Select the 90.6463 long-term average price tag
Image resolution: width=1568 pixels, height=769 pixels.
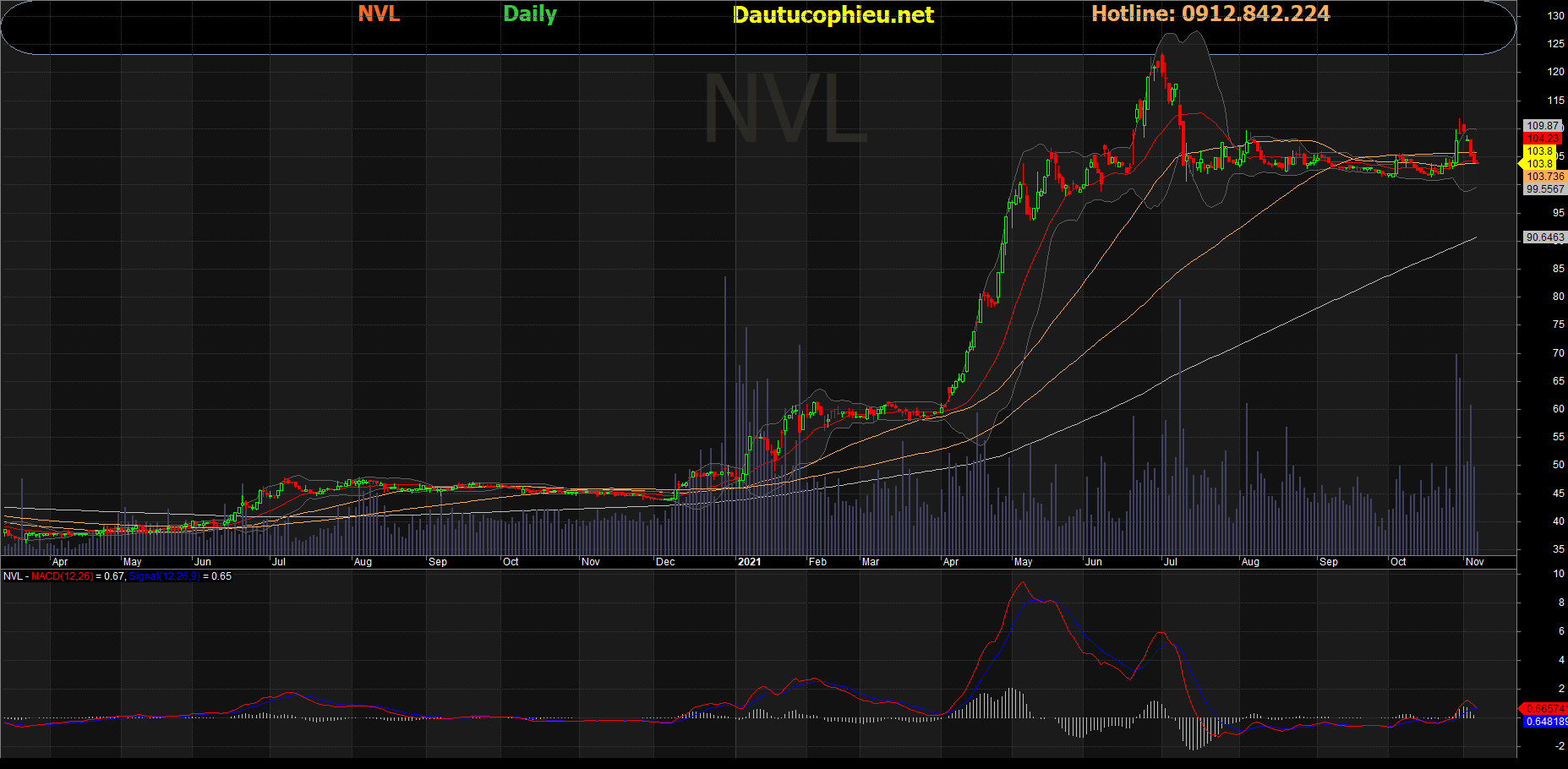[1545, 237]
